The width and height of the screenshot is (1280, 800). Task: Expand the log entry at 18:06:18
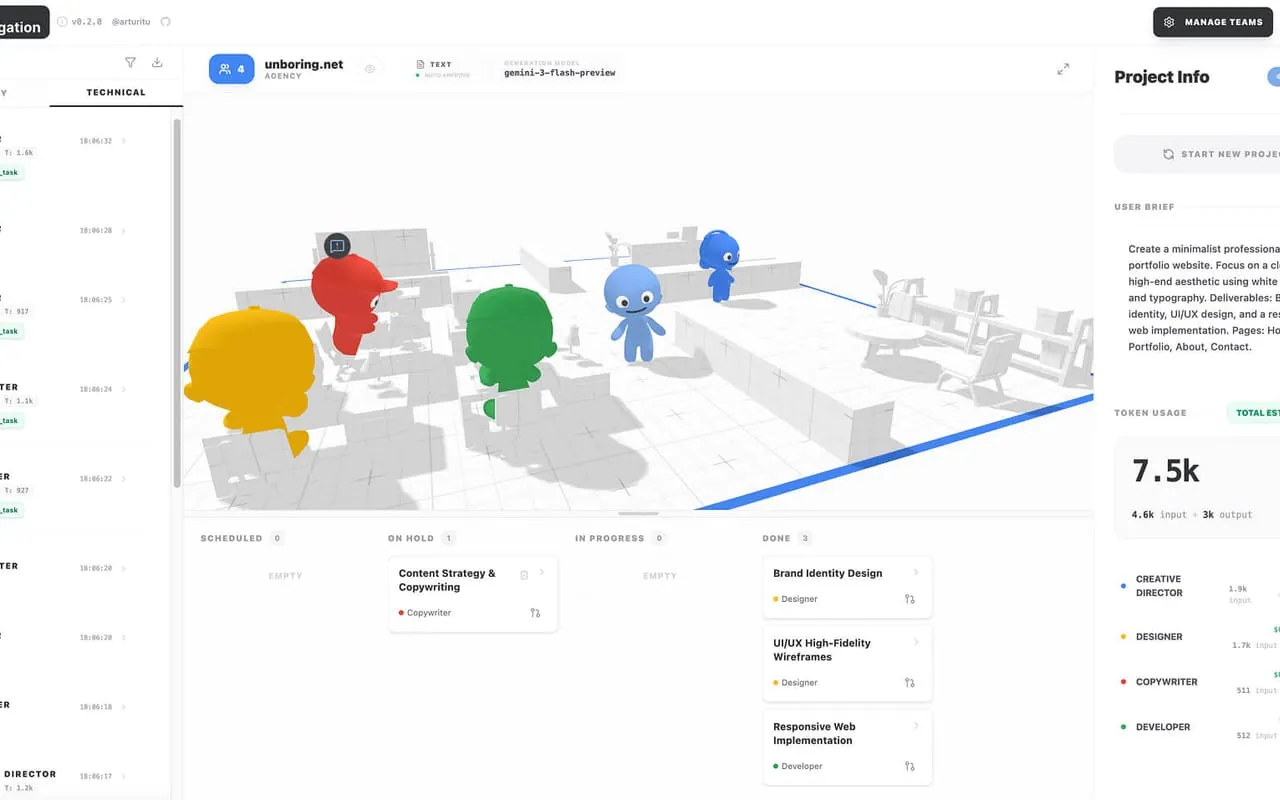pyautogui.click(x=124, y=707)
